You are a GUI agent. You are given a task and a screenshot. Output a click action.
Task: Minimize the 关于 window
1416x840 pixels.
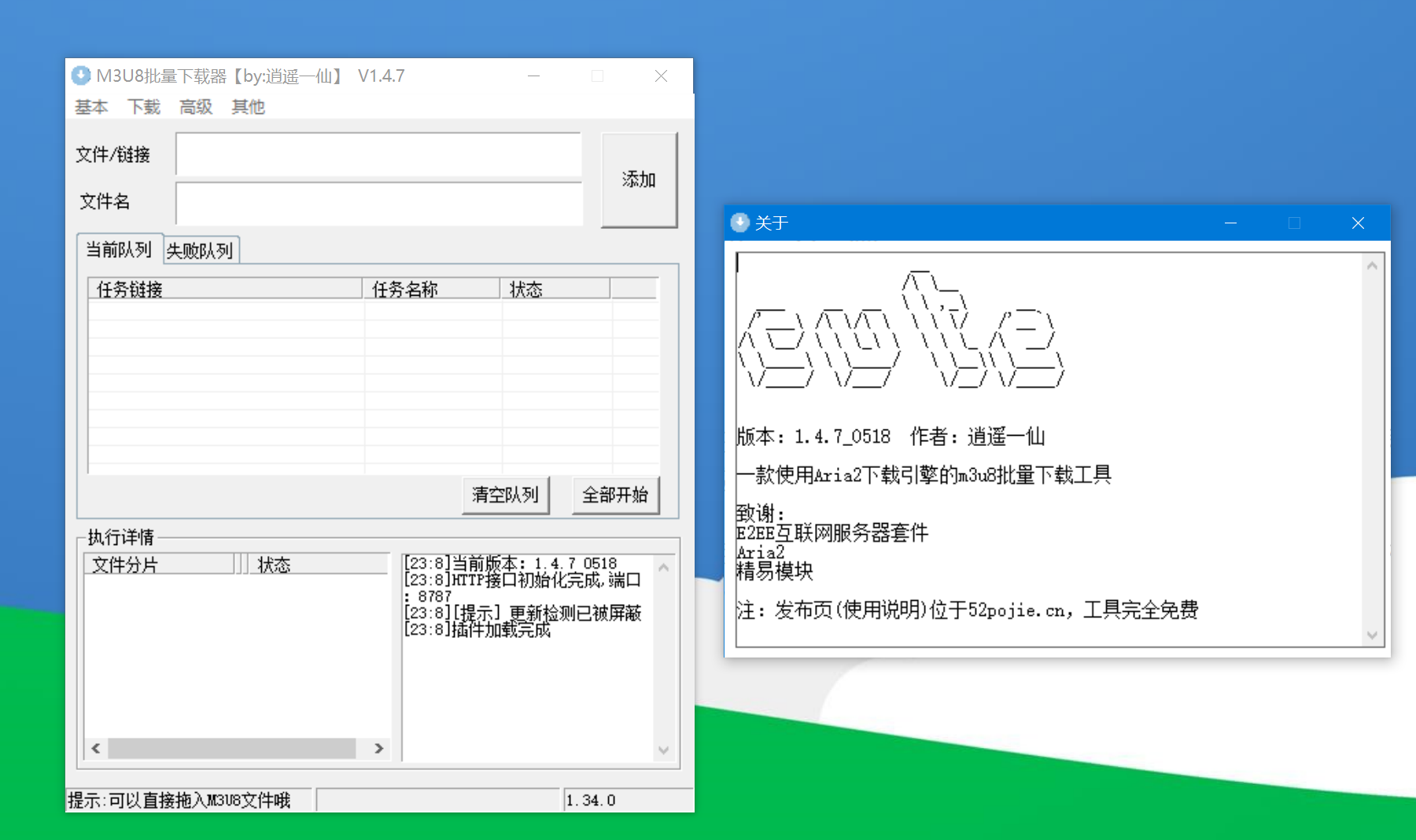[1231, 223]
